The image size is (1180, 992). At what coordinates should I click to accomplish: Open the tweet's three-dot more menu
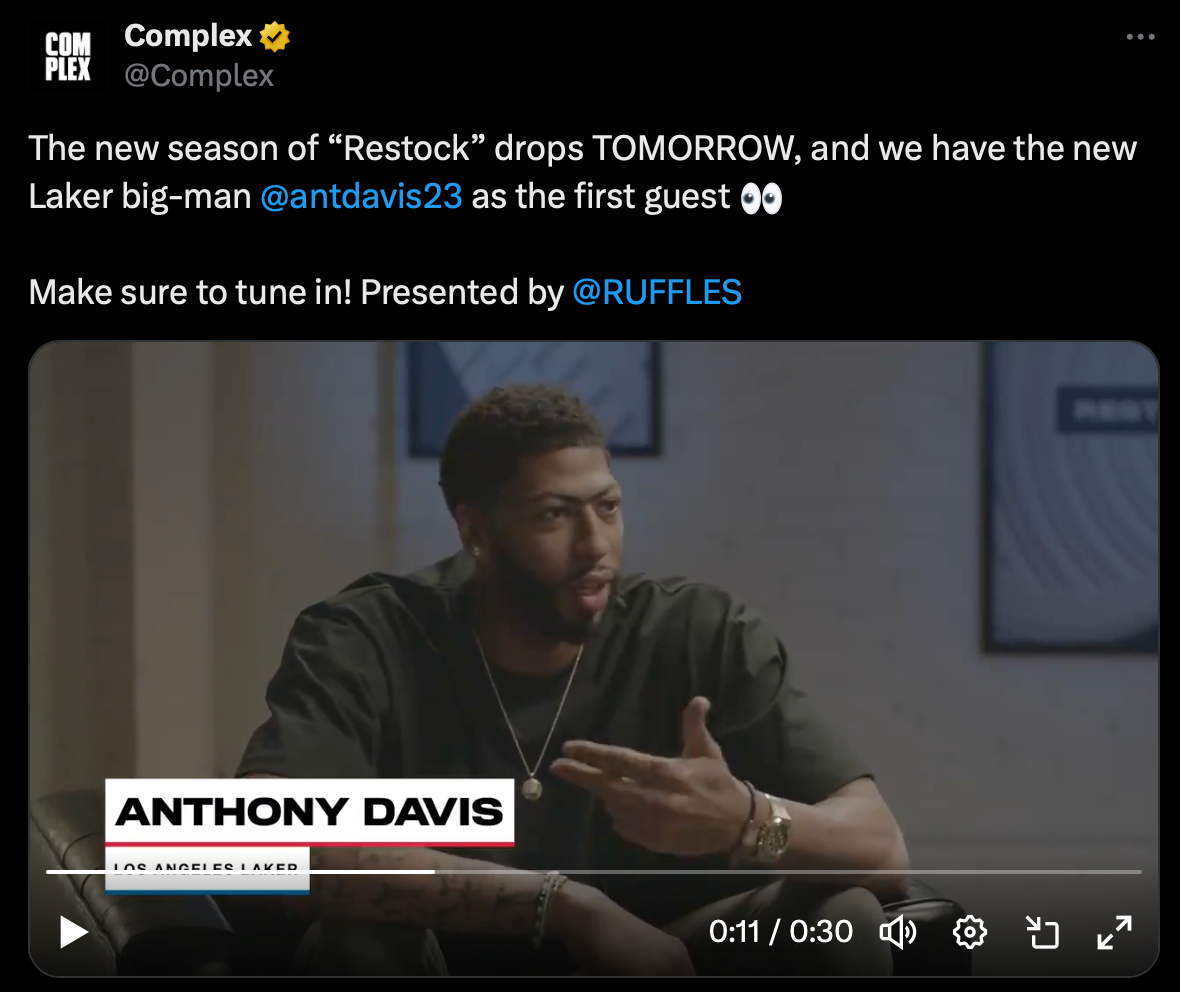tap(1140, 36)
